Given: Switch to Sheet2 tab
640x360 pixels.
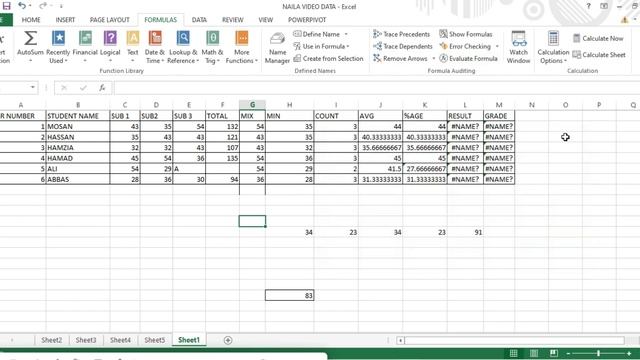Looking at the screenshot, I should 52,340.
